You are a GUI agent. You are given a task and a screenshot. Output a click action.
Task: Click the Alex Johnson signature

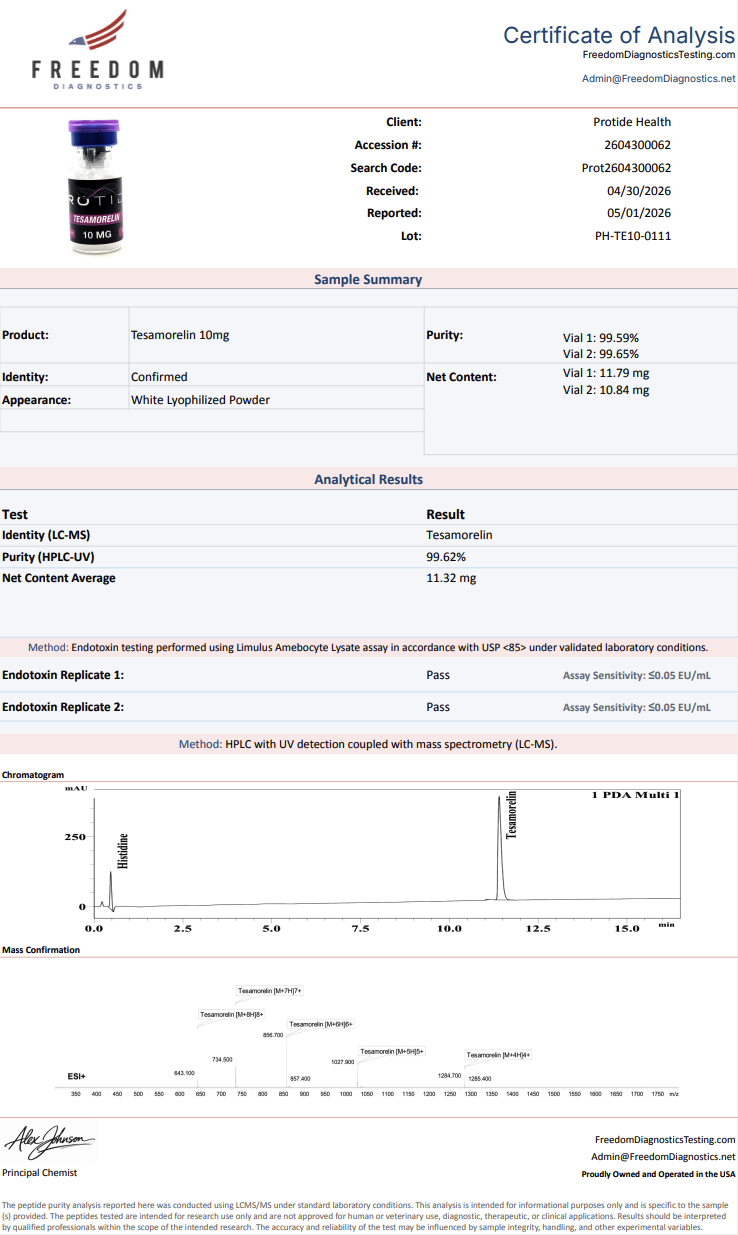click(x=48, y=1140)
